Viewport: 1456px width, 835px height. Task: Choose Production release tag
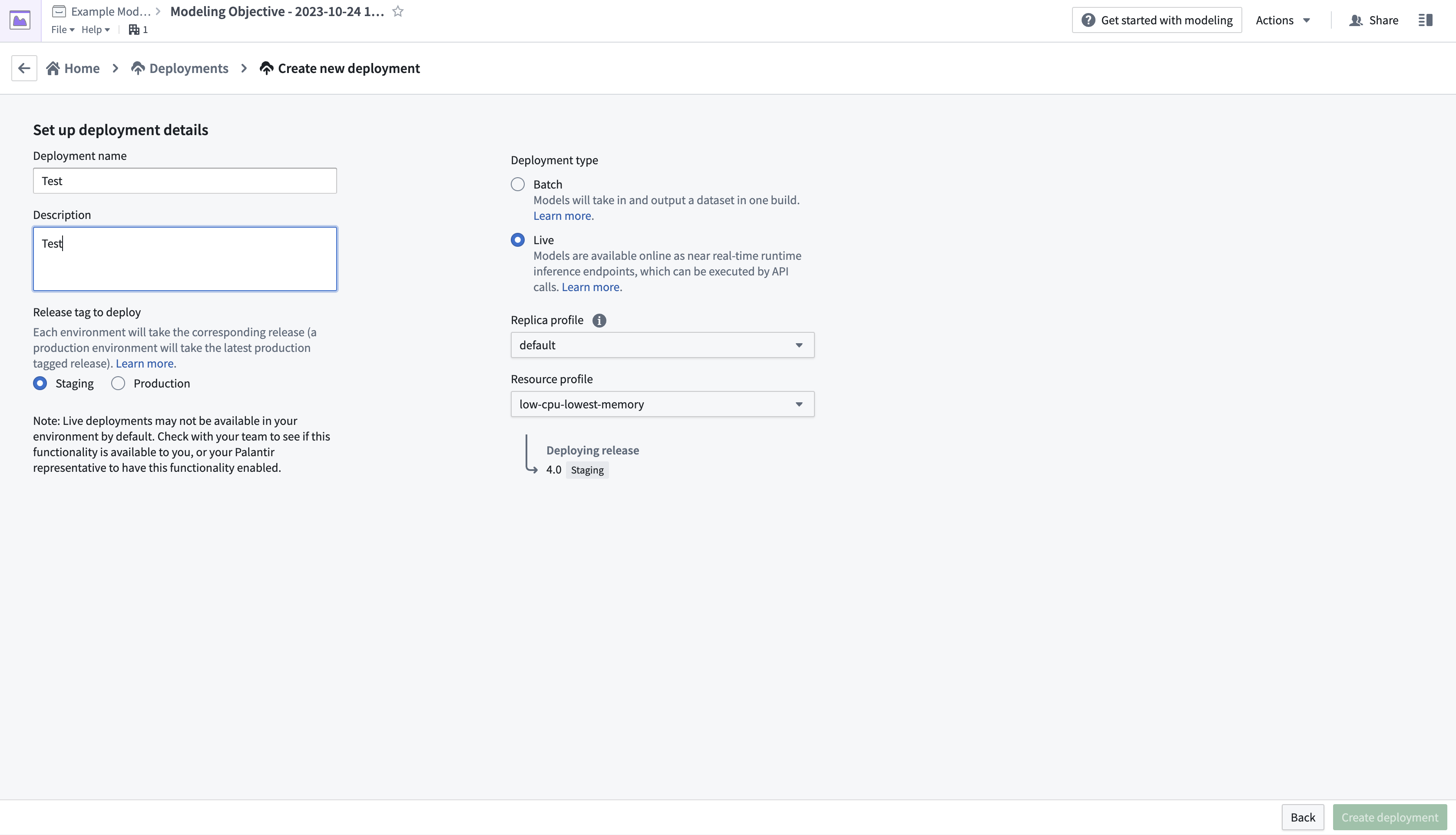pyautogui.click(x=118, y=383)
